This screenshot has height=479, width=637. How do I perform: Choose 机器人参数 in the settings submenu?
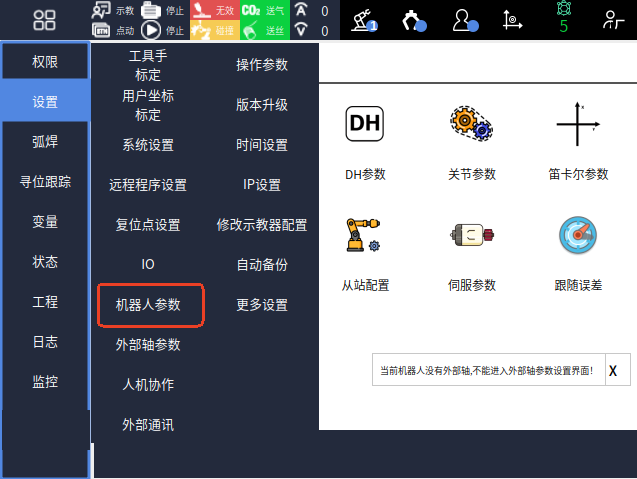pos(148,305)
